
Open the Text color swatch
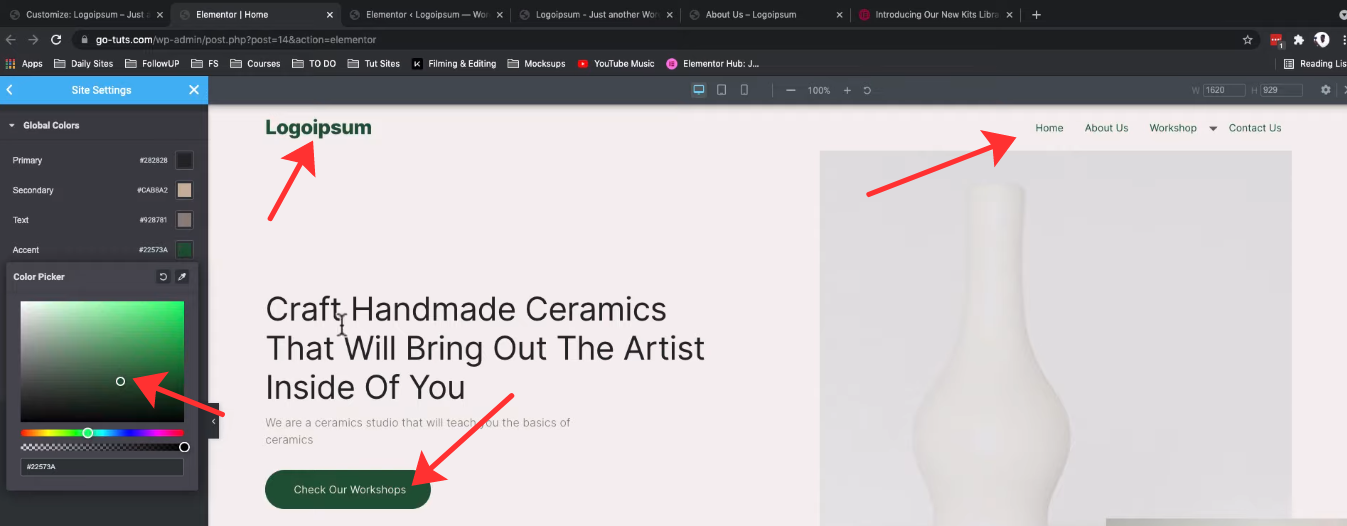point(184,220)
